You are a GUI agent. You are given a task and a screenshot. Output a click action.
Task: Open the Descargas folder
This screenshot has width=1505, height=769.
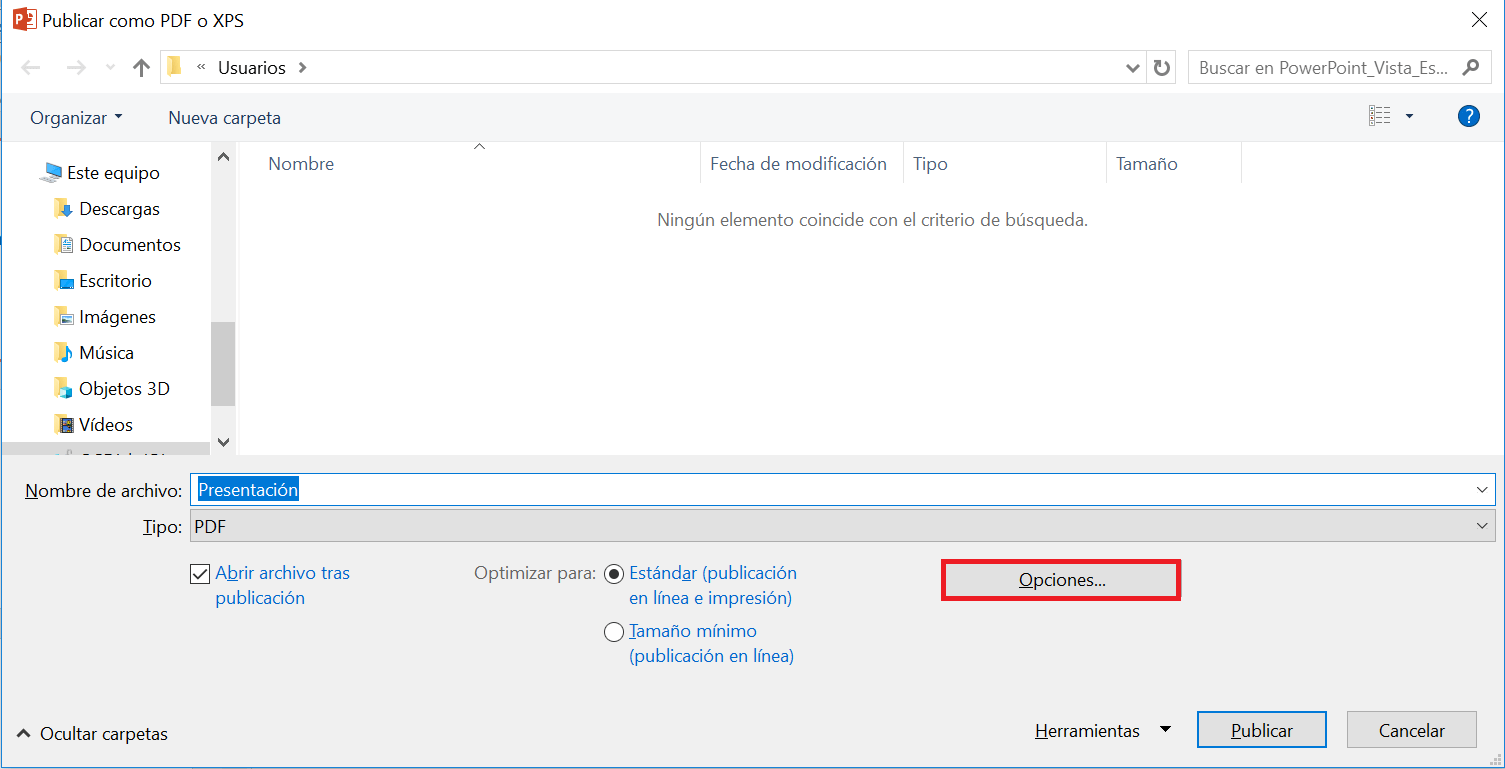pos(119,209)
